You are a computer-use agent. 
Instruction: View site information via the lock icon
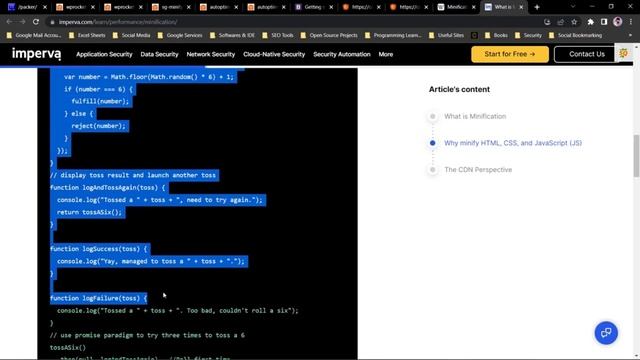52,22
